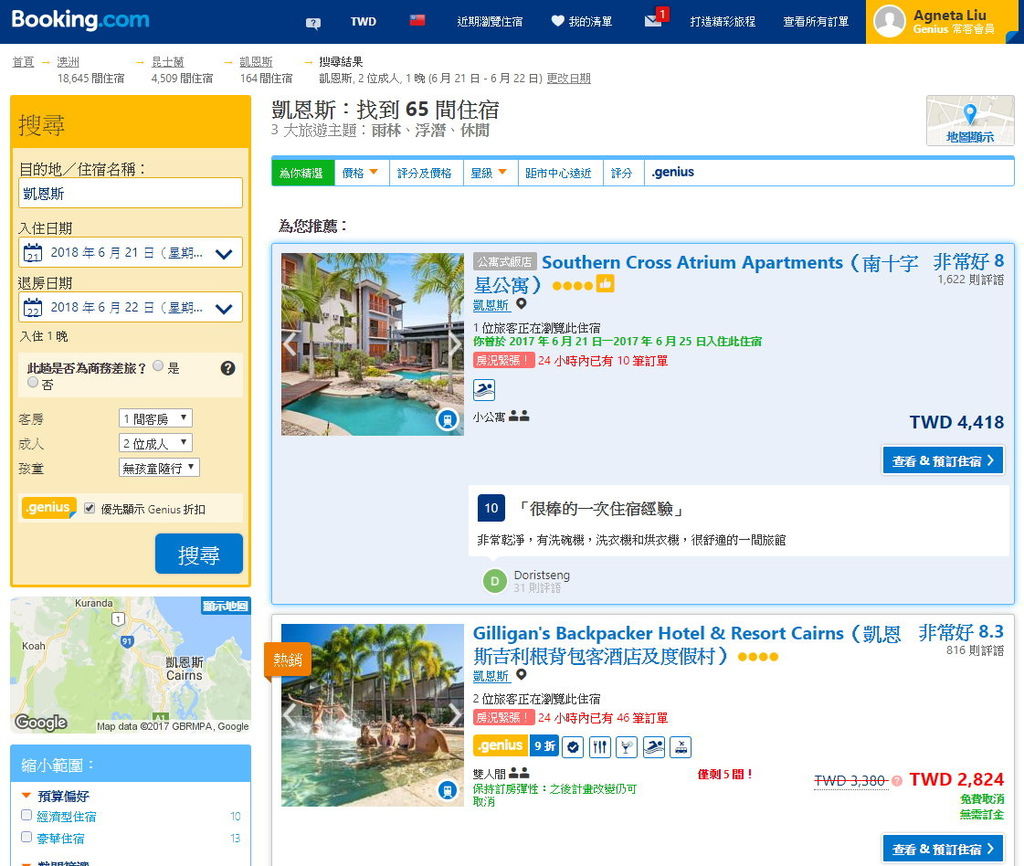Sort results by 評分及價格
The image size is (1024, 866).
[426, 173]
